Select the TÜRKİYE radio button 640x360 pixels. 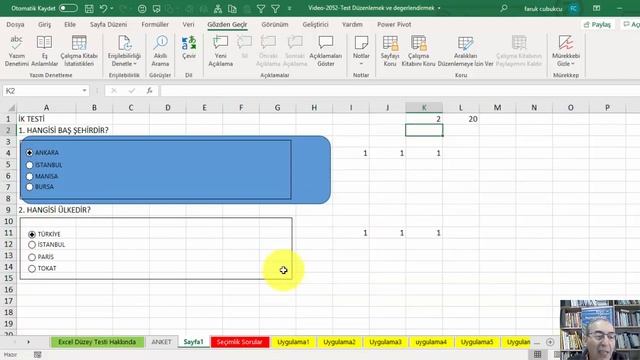coord(32,234)
